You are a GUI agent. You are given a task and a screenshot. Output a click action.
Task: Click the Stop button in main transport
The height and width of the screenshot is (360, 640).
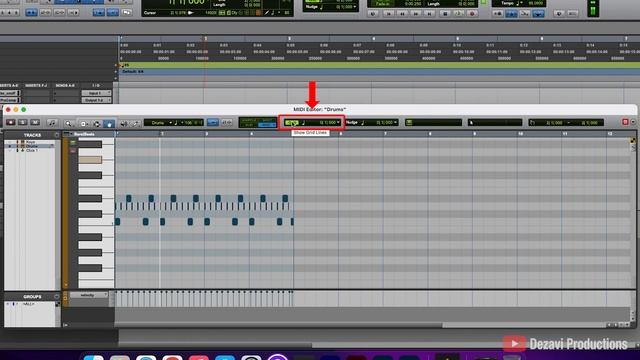point(445,13)
